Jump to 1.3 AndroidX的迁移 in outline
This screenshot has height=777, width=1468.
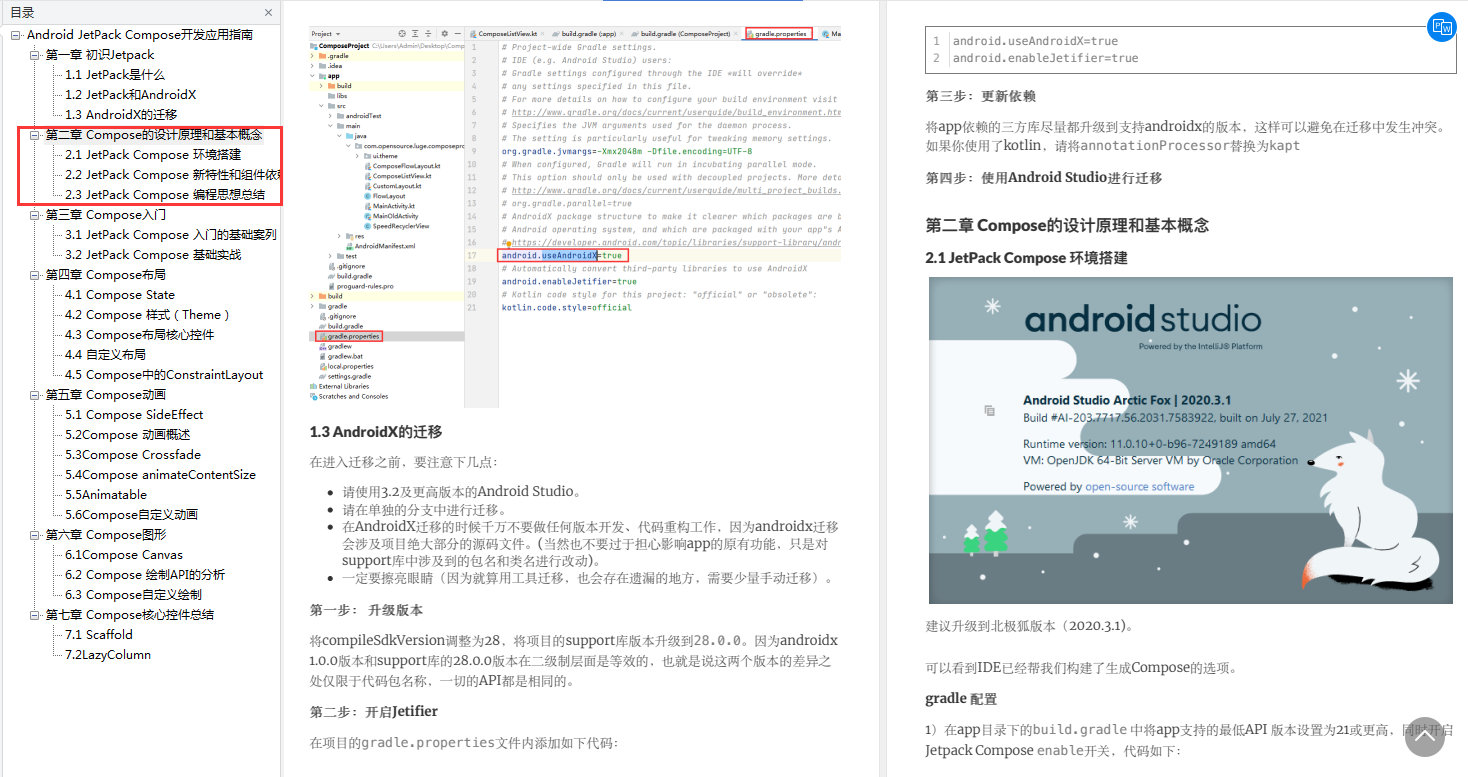pyautogui.click(x=121, y=115)
